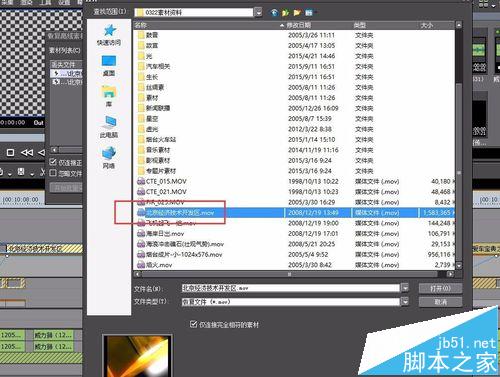This screenshot has height=377, width=500.
Task: Toggle the checked checkbox in the restore clips panel
Action: (x=53, y=162)
